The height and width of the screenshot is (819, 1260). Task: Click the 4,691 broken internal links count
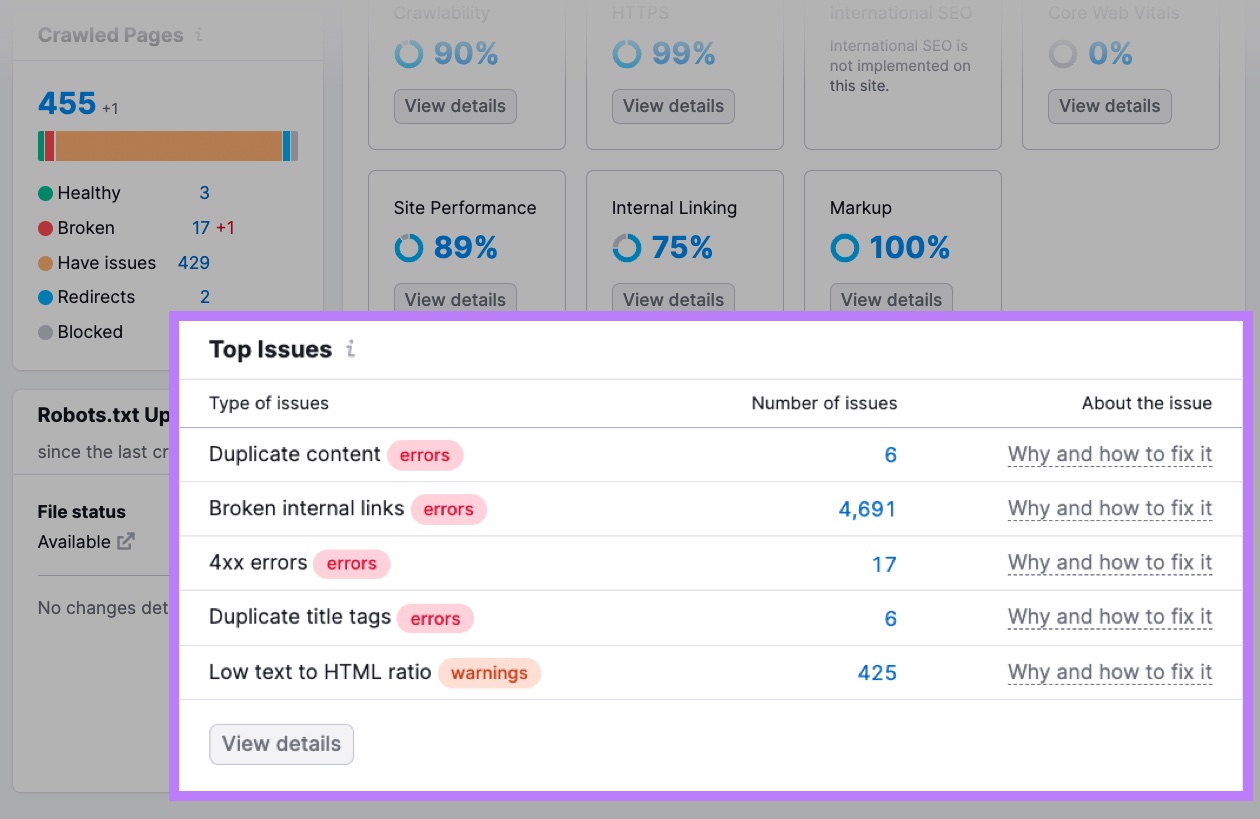click(866, 509)
